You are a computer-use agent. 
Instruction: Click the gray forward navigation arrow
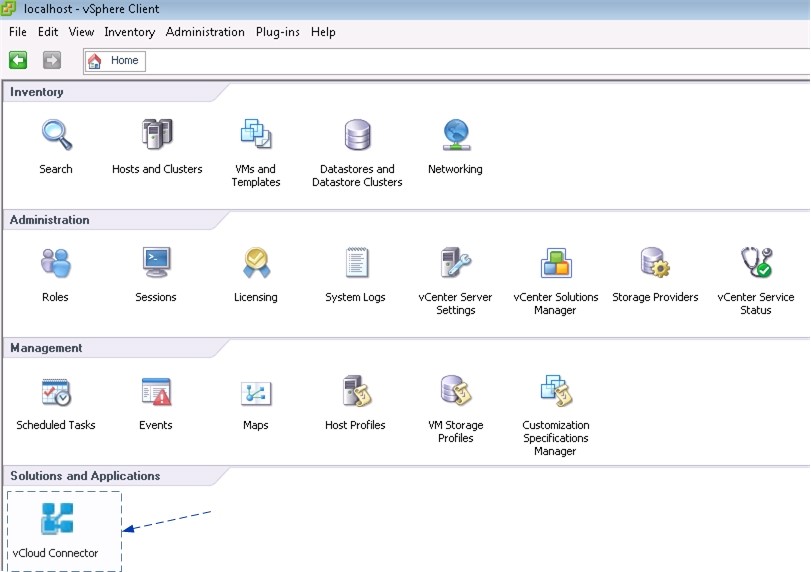[x=52, y=61]
